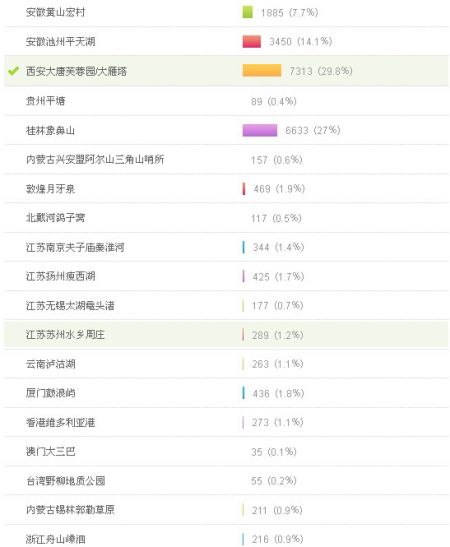The width and height of the screenshot is (450, 547).
Task: Choose the 厦门鼓浪屿 option
Action: [226, 393]
